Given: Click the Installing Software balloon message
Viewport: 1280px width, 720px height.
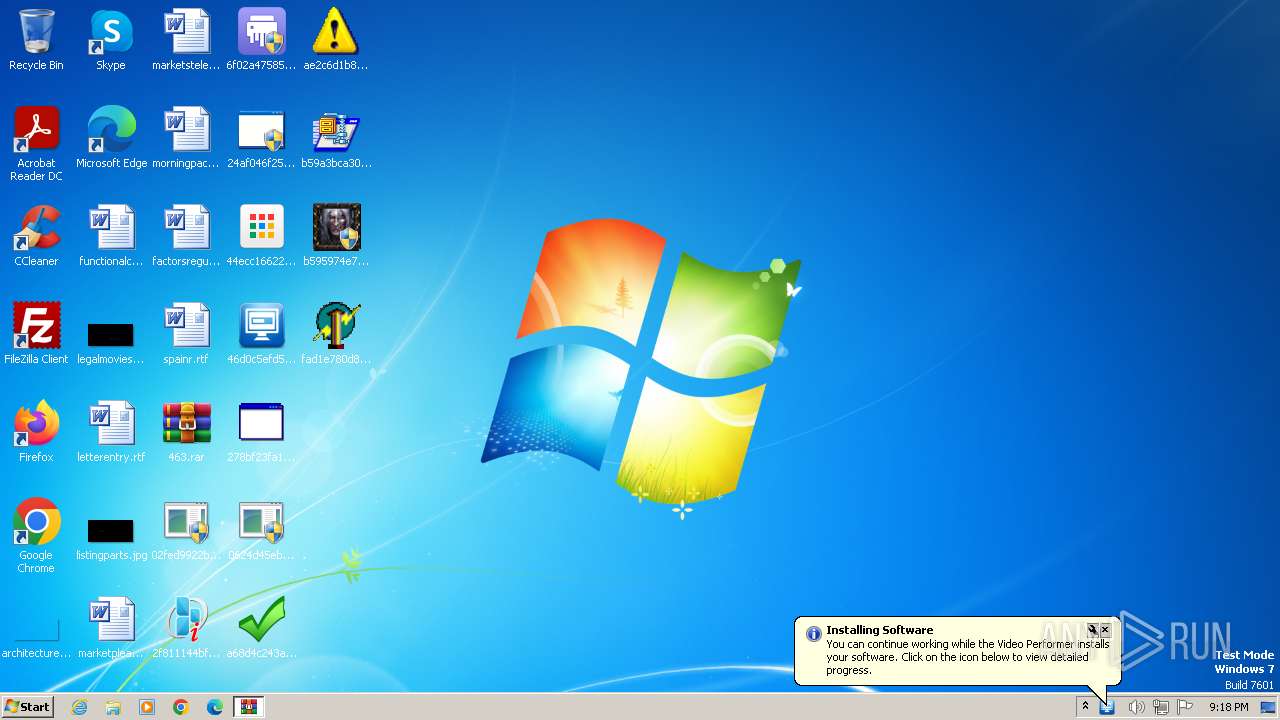Looking at the screenshot, I should pos(967,657).
